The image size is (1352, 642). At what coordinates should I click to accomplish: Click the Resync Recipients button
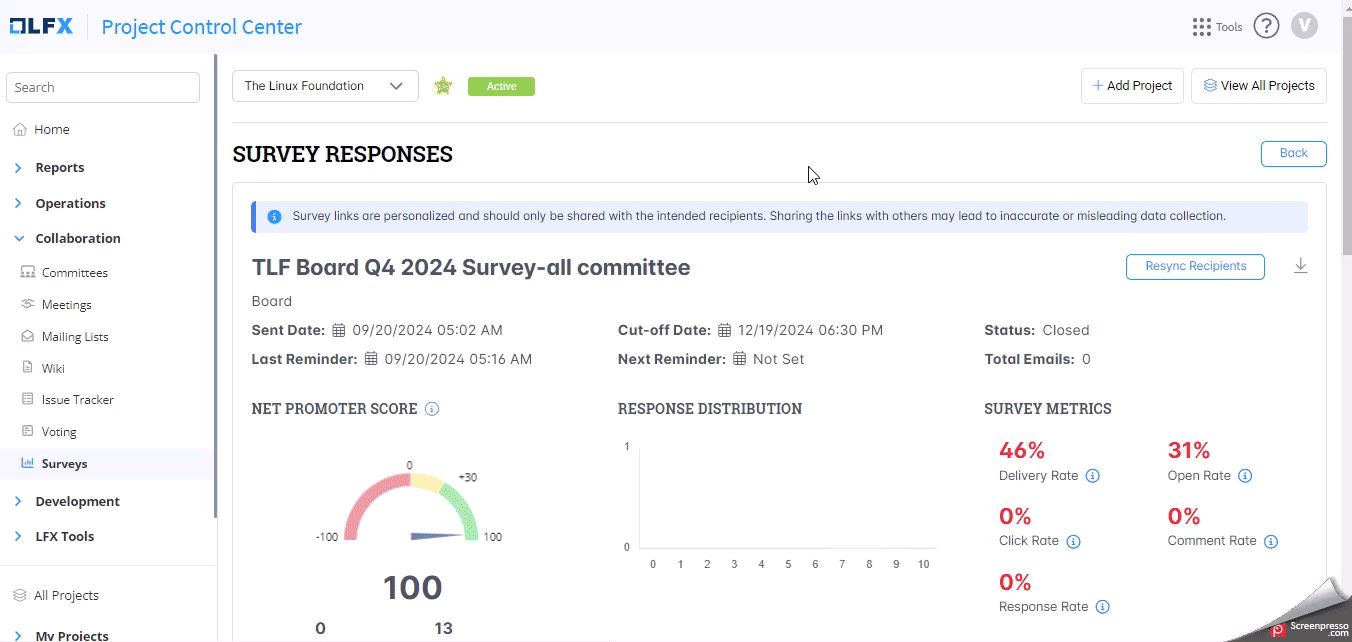[x=1195, y=267]
